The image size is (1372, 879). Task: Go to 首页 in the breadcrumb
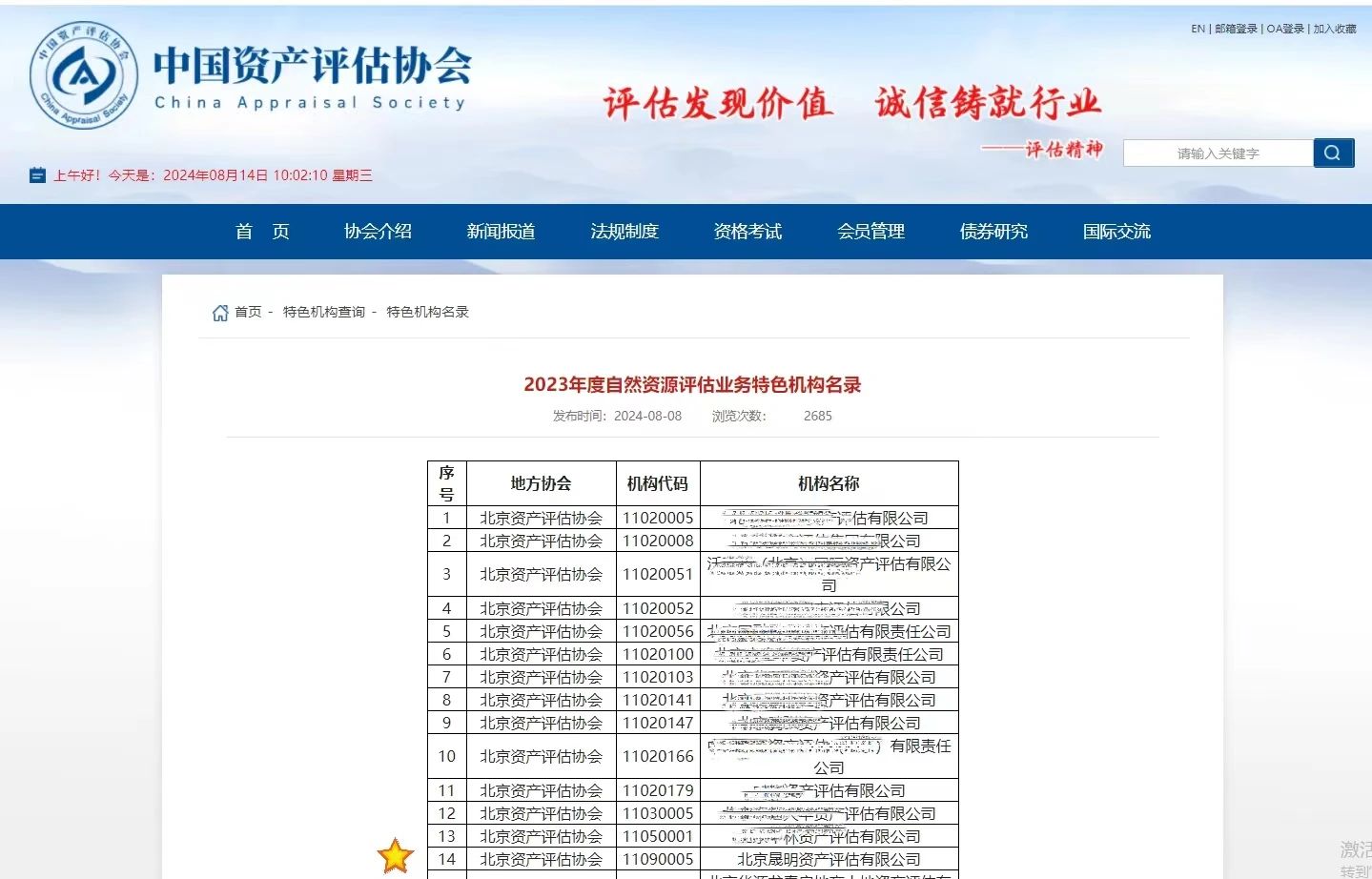pos(248,312)
